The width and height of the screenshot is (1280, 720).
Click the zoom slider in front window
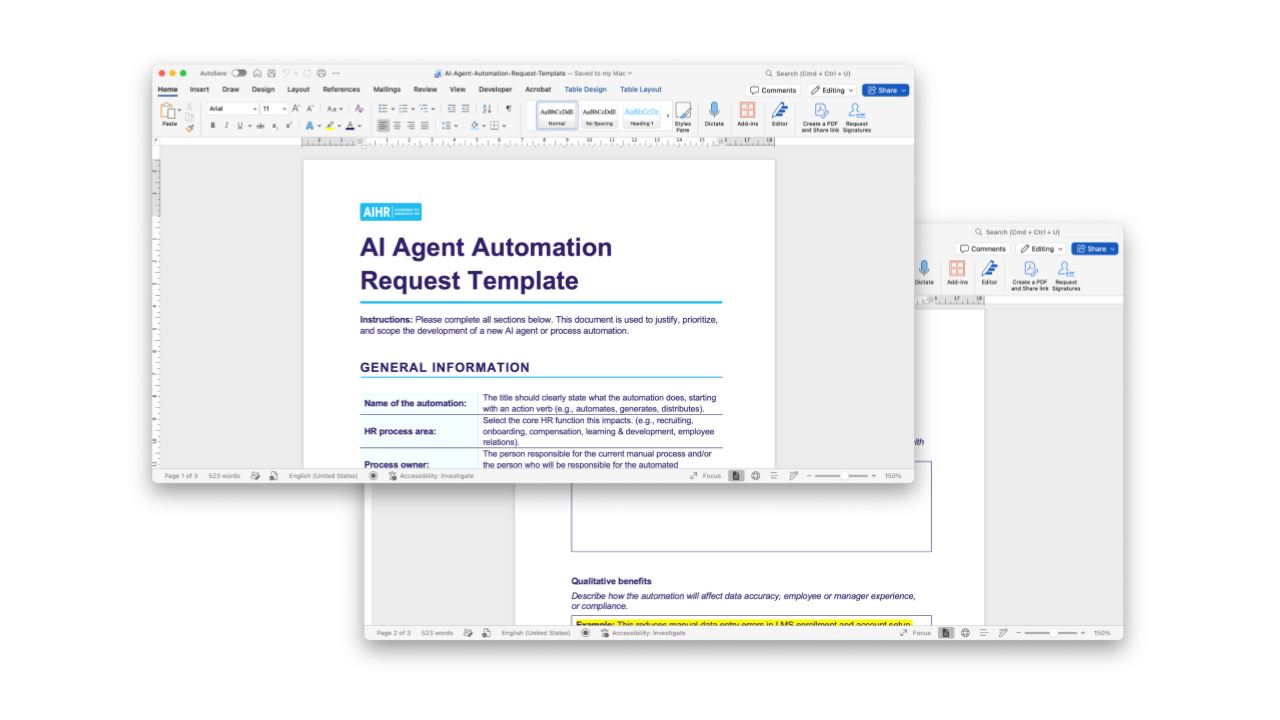(x=840, y=476)
